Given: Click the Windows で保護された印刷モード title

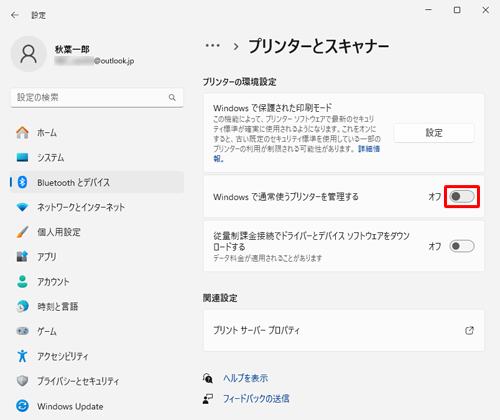Looking at the screenshot, I should click(272, 108).
